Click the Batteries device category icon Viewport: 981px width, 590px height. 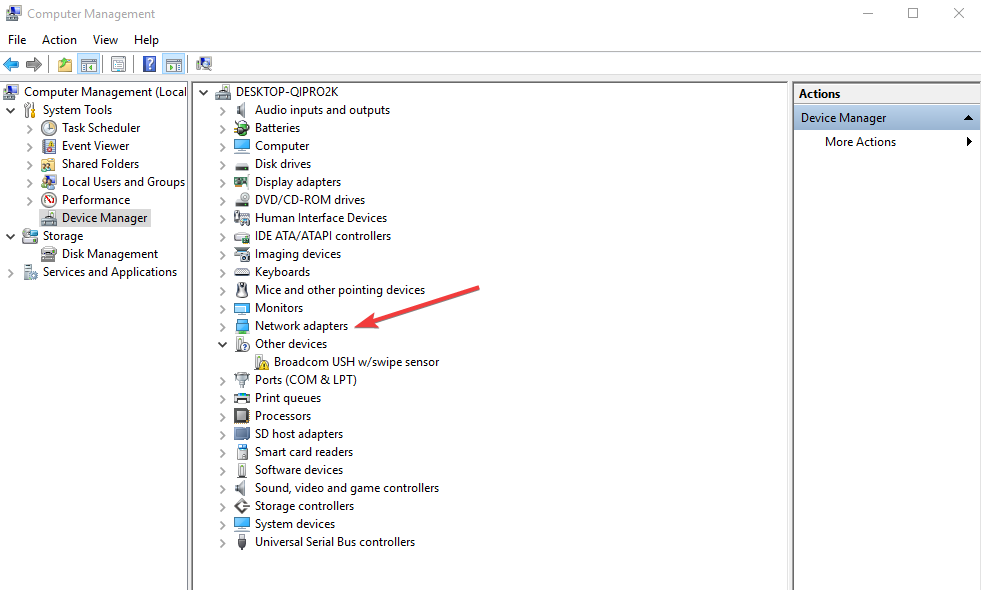coord(241,128)
